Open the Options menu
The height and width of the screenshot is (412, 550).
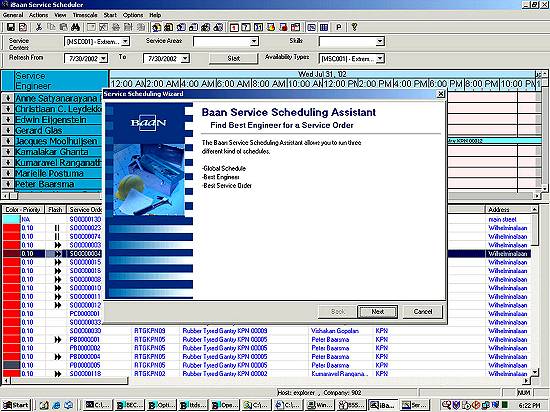pyautogui.click(x=133, y=15)
